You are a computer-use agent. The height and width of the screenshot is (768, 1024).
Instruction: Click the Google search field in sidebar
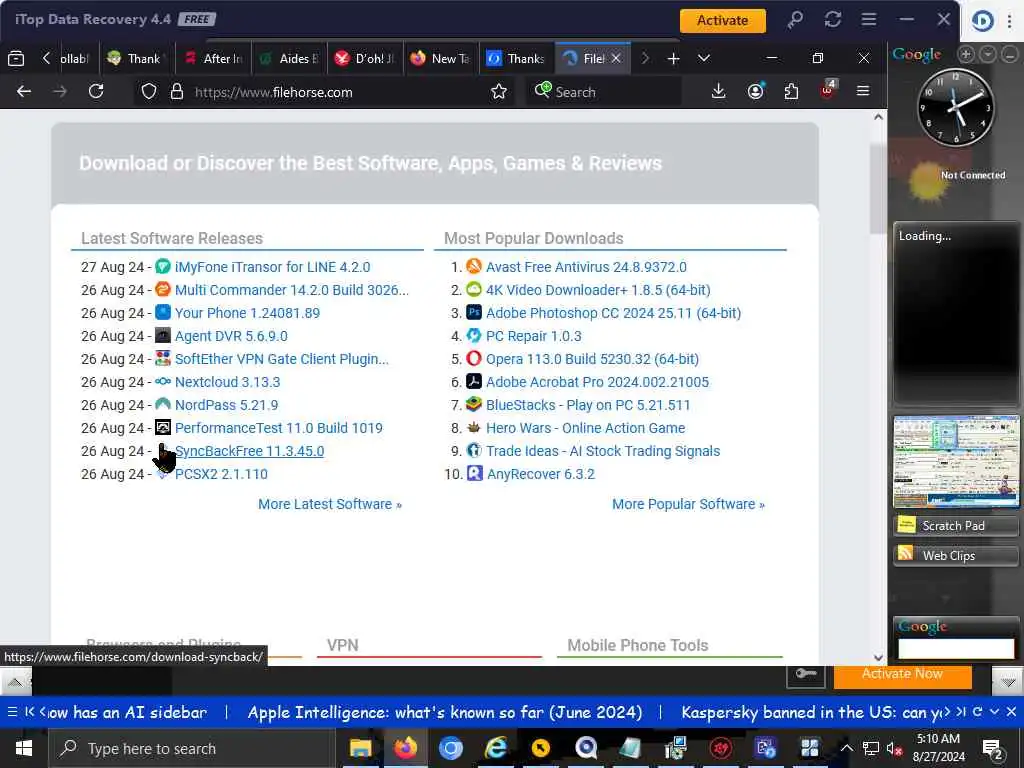pos(956,648)
